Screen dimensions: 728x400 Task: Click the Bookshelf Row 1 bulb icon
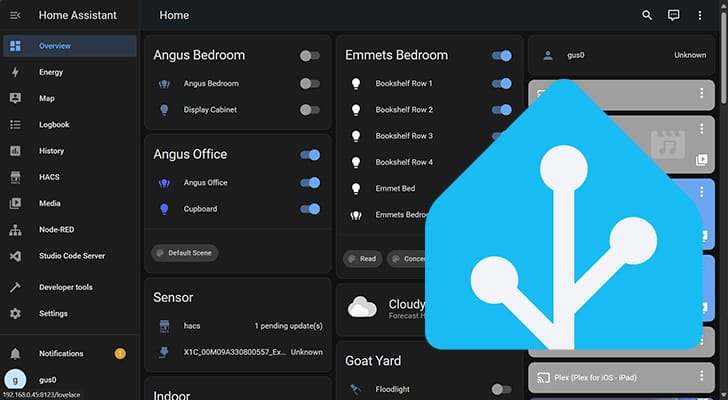[356, 84]
